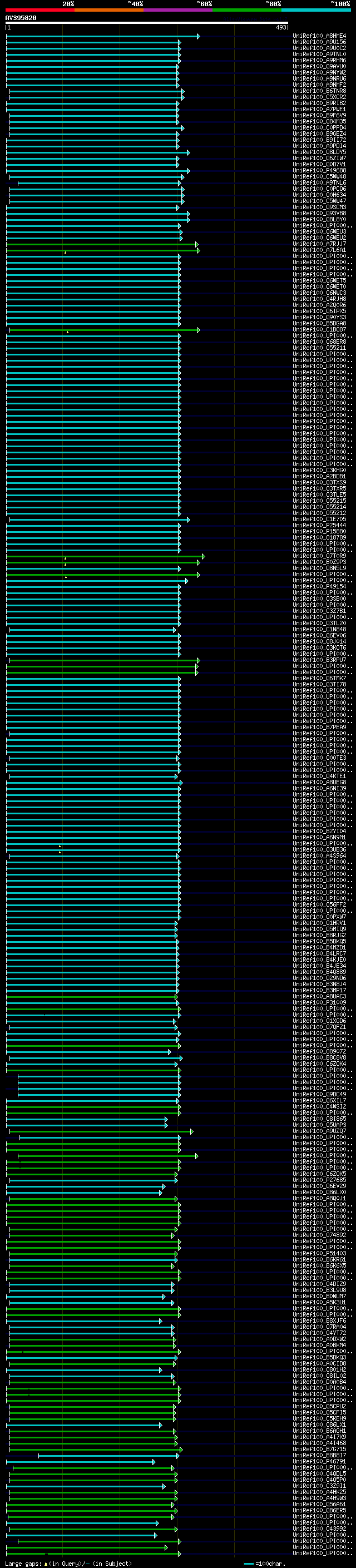Viewport: 356px width, 1568px height.
Task: Open hit UniRef100_C3KHG0
Action: tap(319, 470)
